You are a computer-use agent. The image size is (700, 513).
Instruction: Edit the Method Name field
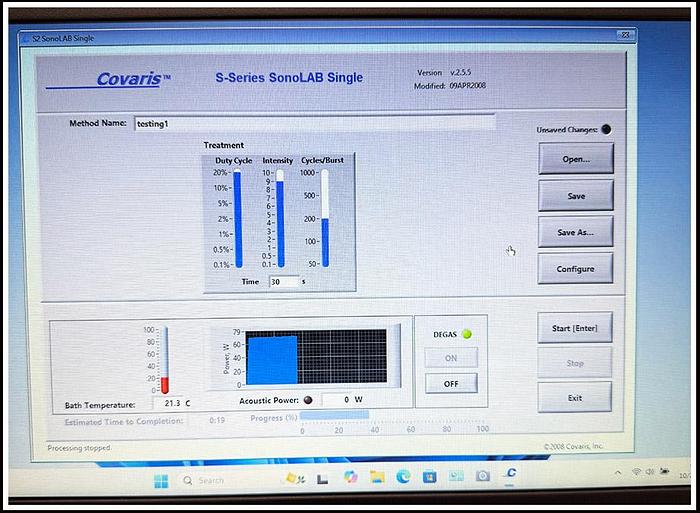[315, 124]
